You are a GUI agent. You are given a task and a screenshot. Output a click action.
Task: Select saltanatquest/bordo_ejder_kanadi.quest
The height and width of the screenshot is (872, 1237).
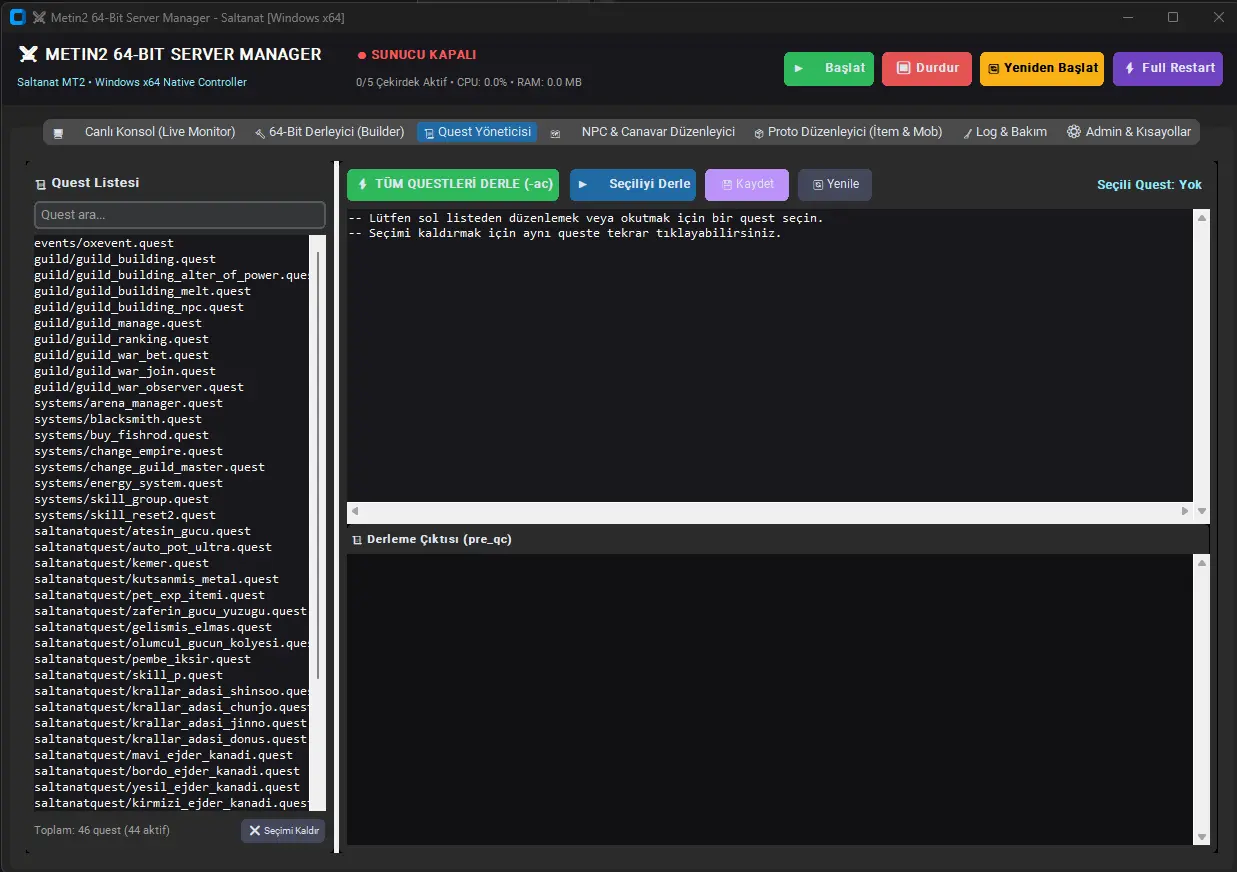(x=167, y=771)
